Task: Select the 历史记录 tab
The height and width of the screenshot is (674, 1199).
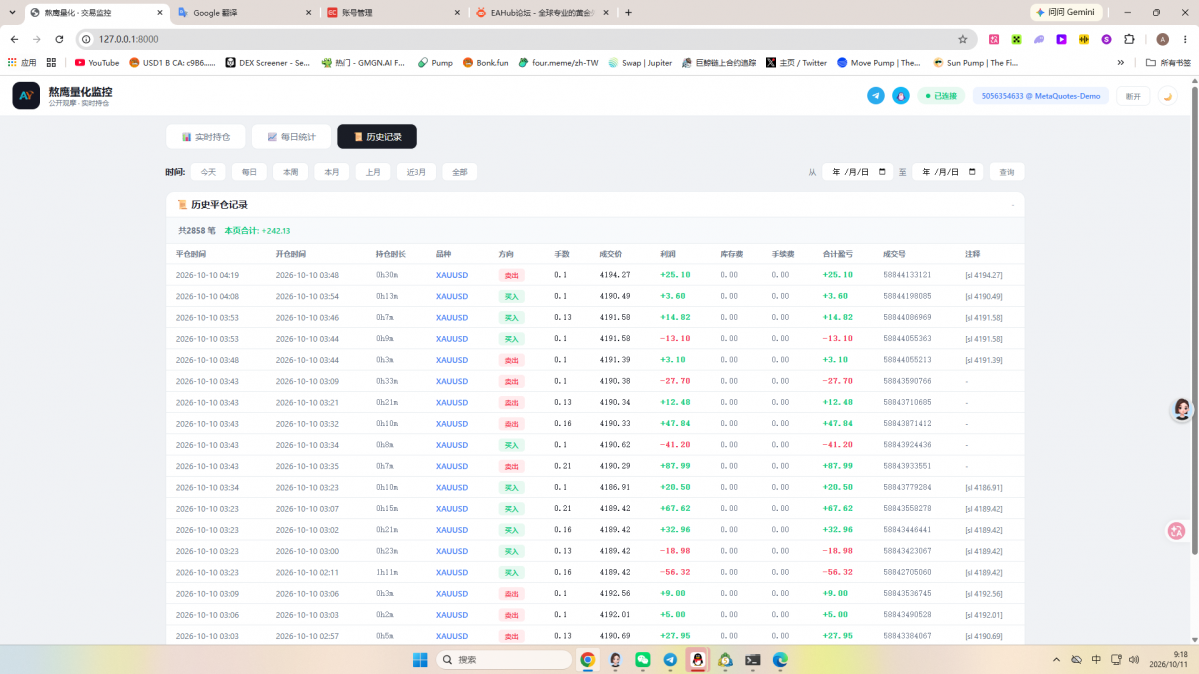Action: coord(377,137)
